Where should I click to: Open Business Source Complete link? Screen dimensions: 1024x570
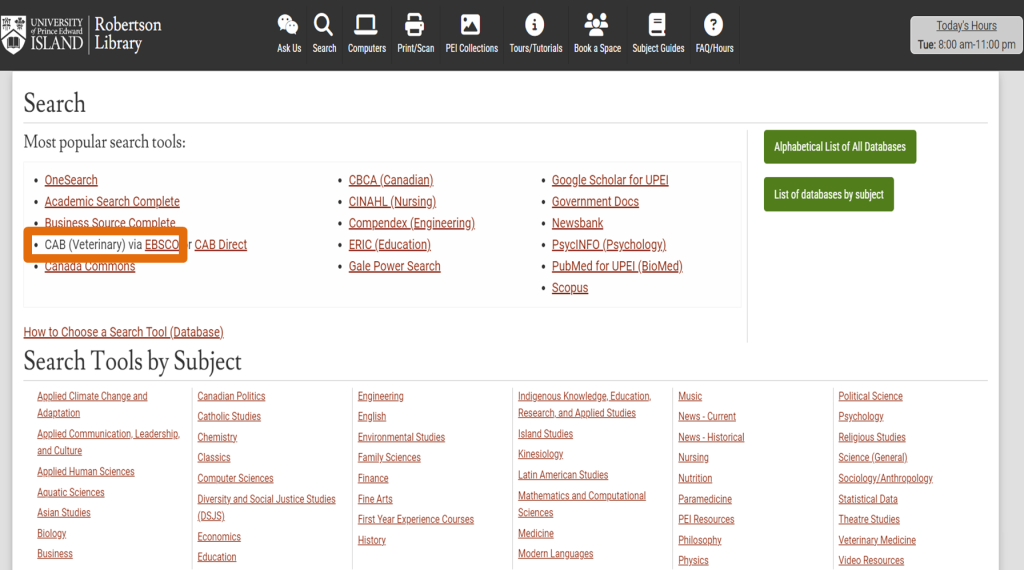click(x=110, y=223)
